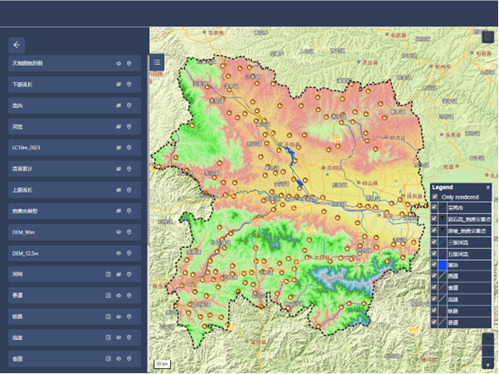This screenshot has width=499, height=374.
Task: Zoom in with the plus button
Action: tap(488, 339)
